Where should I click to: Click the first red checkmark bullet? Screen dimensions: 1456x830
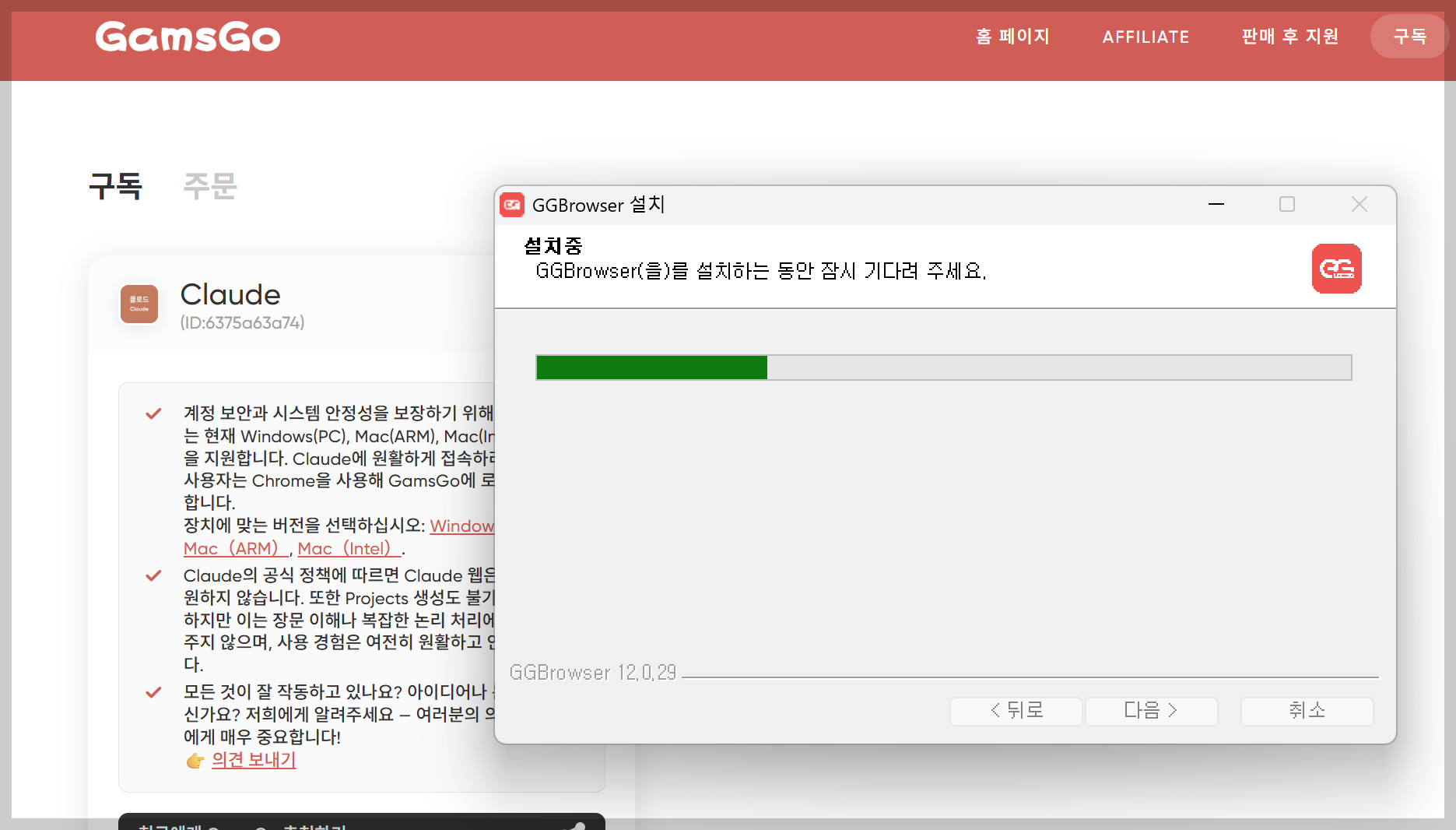click(x=153, y=413)
